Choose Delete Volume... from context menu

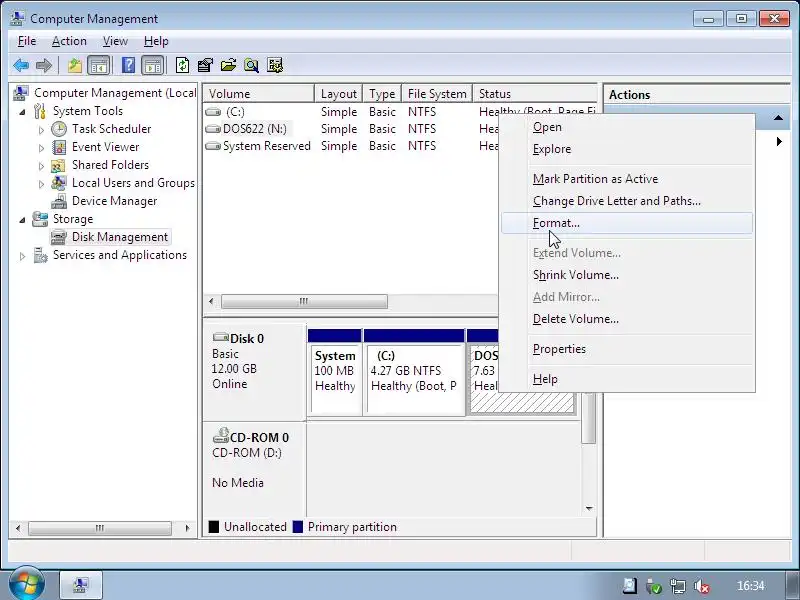click(x=627, y=319)
